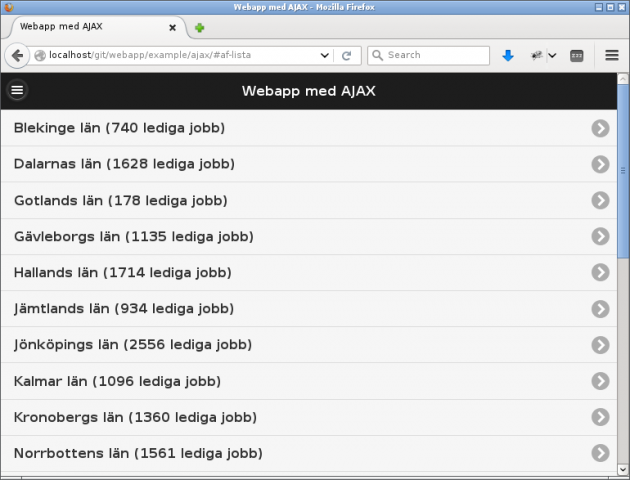Click the chevron arrow on the Norrbottens län row
Image resolution: width=630 pixels, height=480 pixels.
[600, 453]
